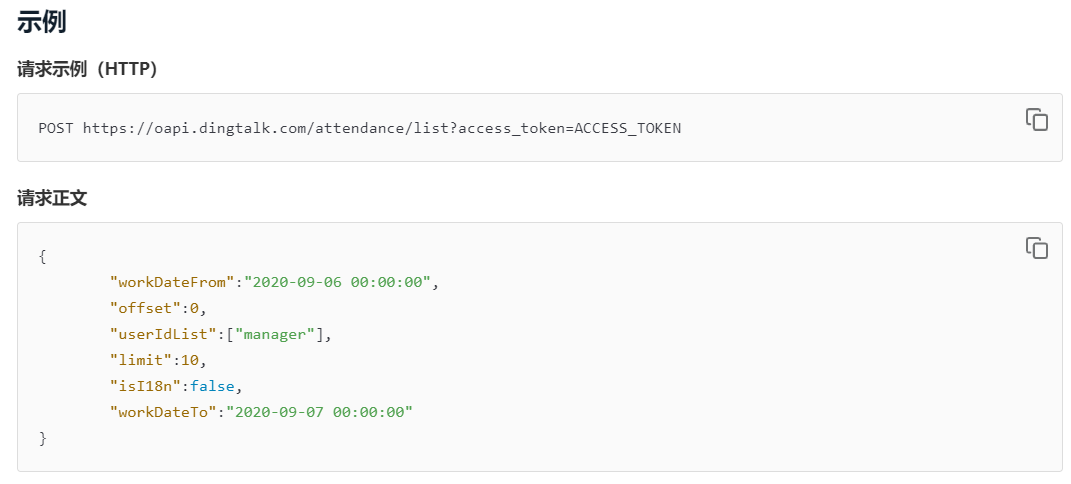Click the 请求正文 subheading

click(52, 199)
